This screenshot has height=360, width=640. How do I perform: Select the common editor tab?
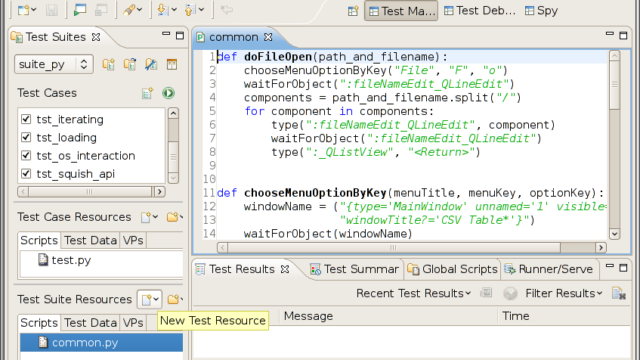(x=233, y=37)
